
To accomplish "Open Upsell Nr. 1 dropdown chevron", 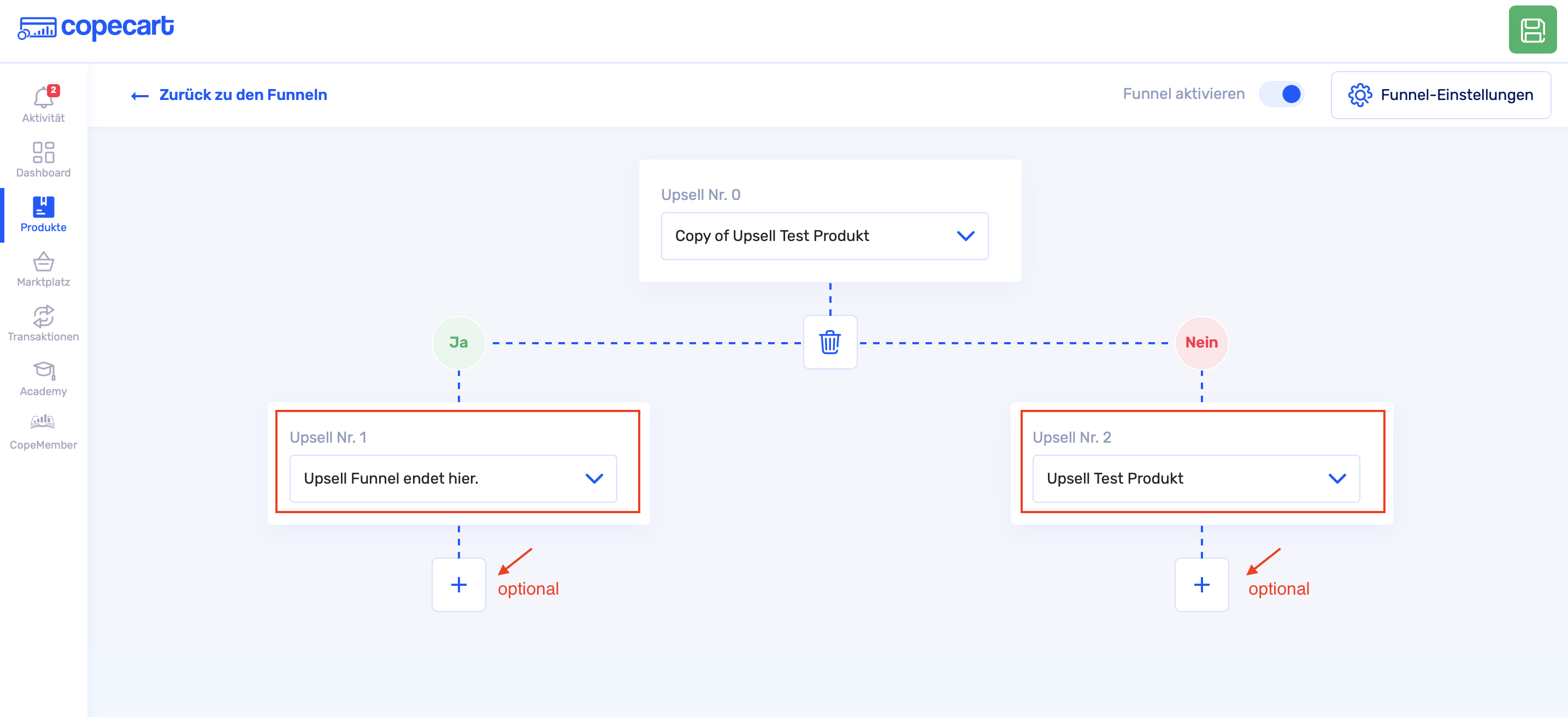I will coord(593,478).
